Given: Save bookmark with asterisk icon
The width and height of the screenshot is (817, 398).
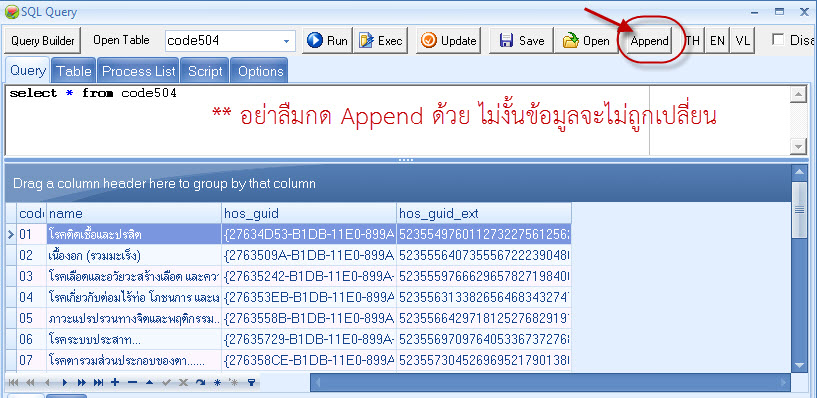Looking at the screenshot, I should point(217,382).
